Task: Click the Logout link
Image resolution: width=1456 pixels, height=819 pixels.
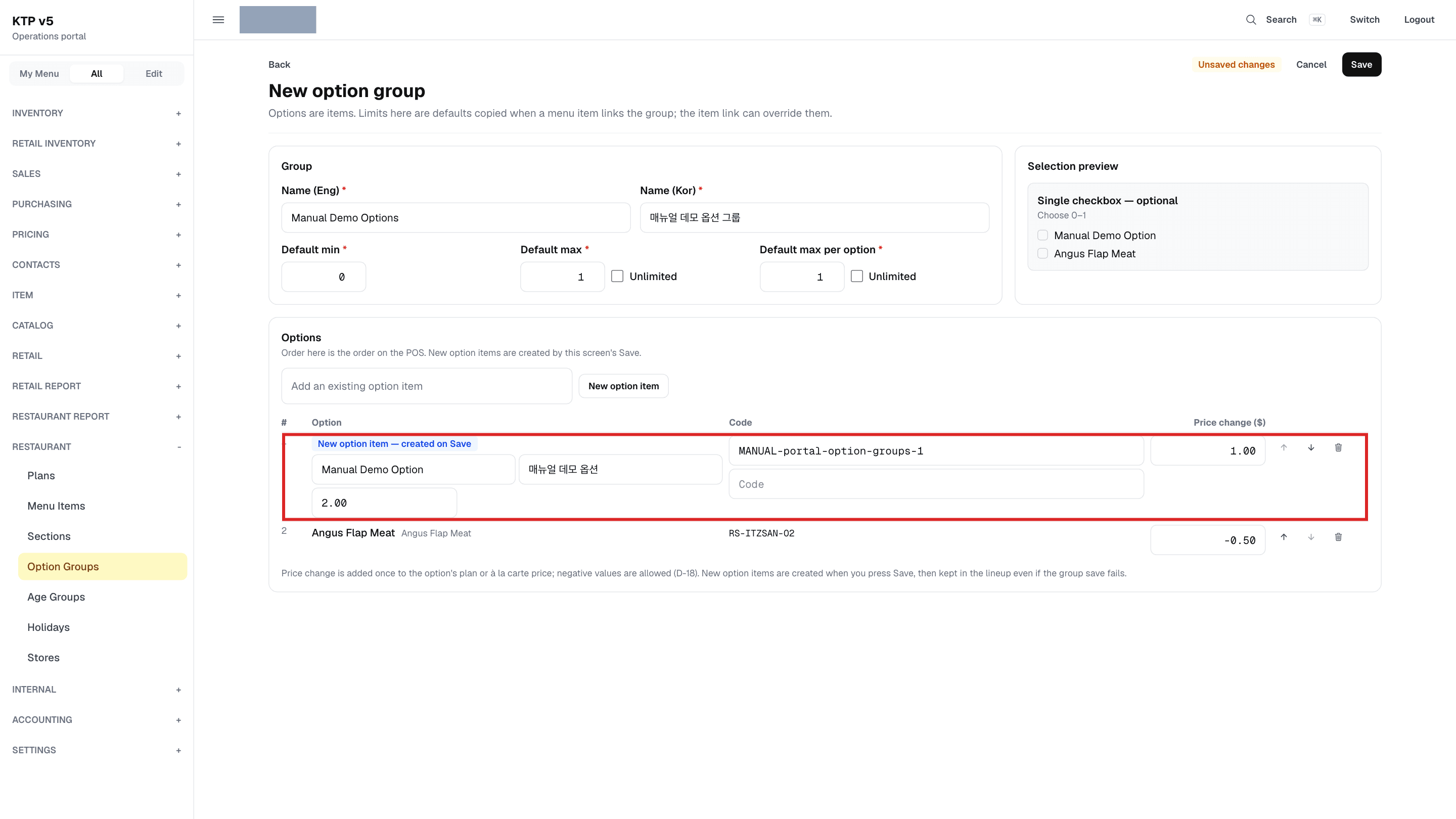Action: [x=1419, y=20]
